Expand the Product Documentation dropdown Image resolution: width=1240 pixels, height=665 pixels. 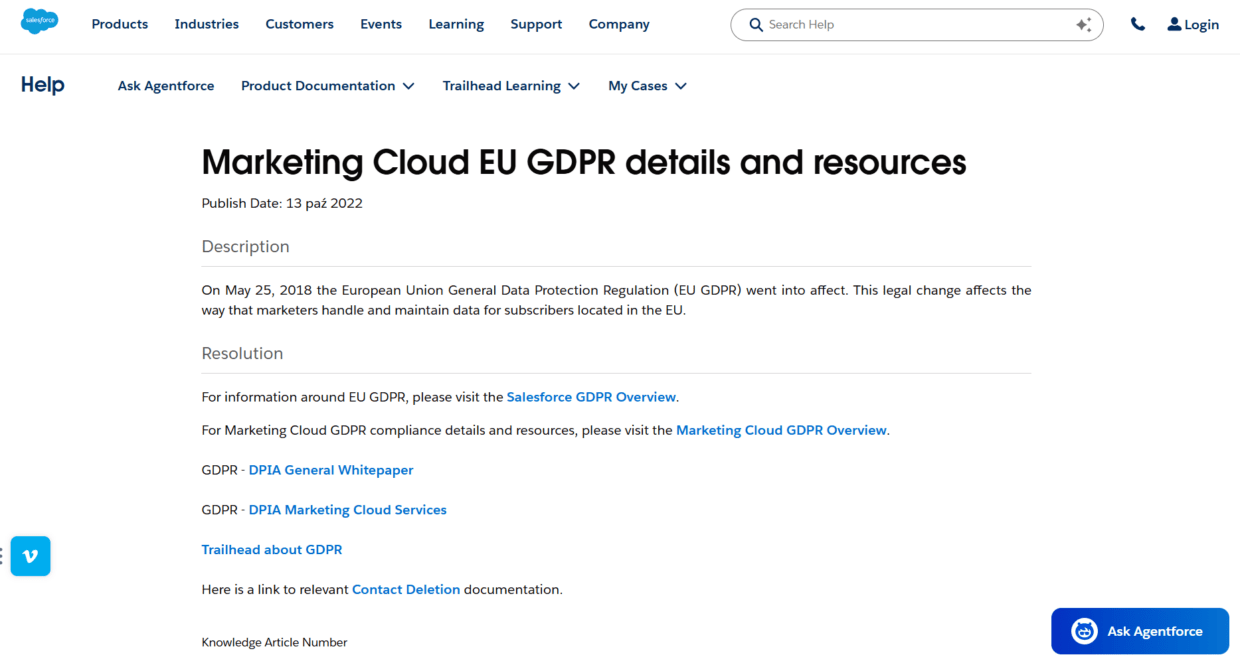[x=328, y=86]
